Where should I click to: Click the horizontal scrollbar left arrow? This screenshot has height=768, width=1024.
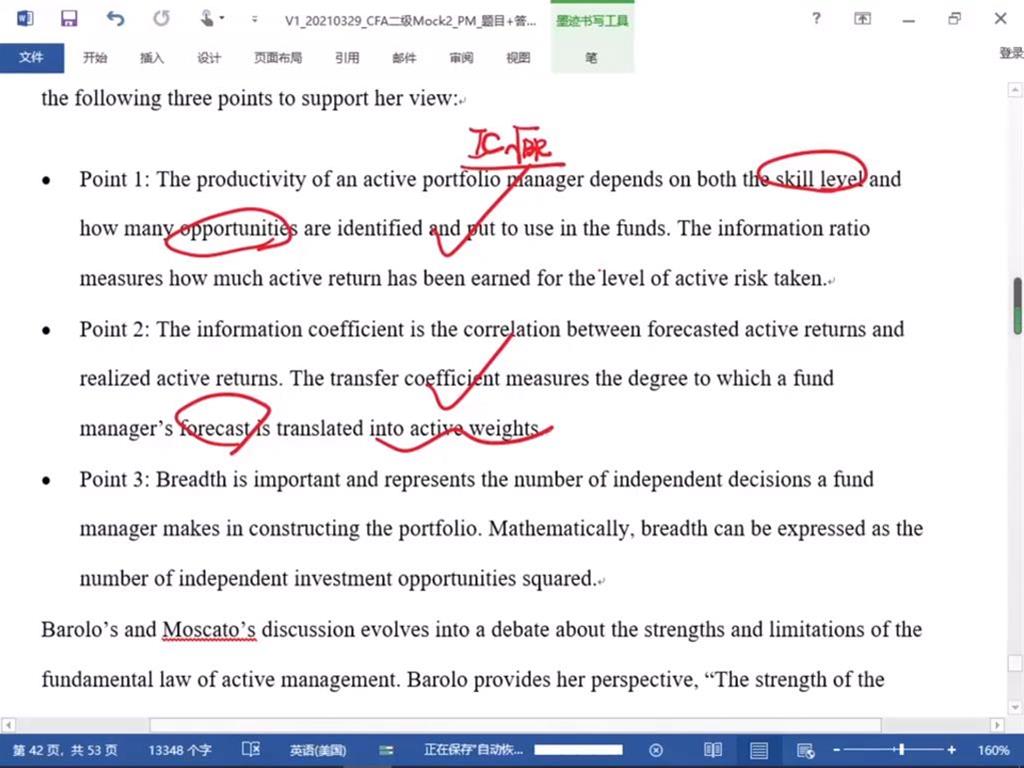click(x=8, y=725)
